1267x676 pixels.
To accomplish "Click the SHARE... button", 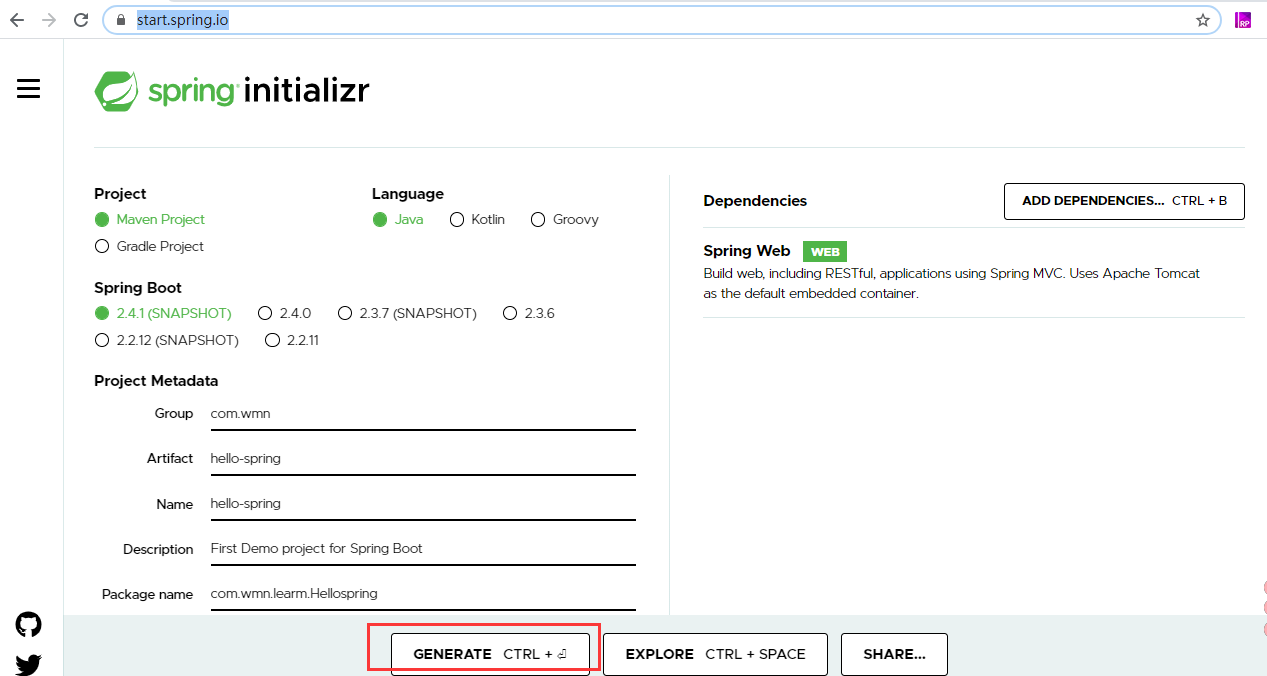I will 894,654.
